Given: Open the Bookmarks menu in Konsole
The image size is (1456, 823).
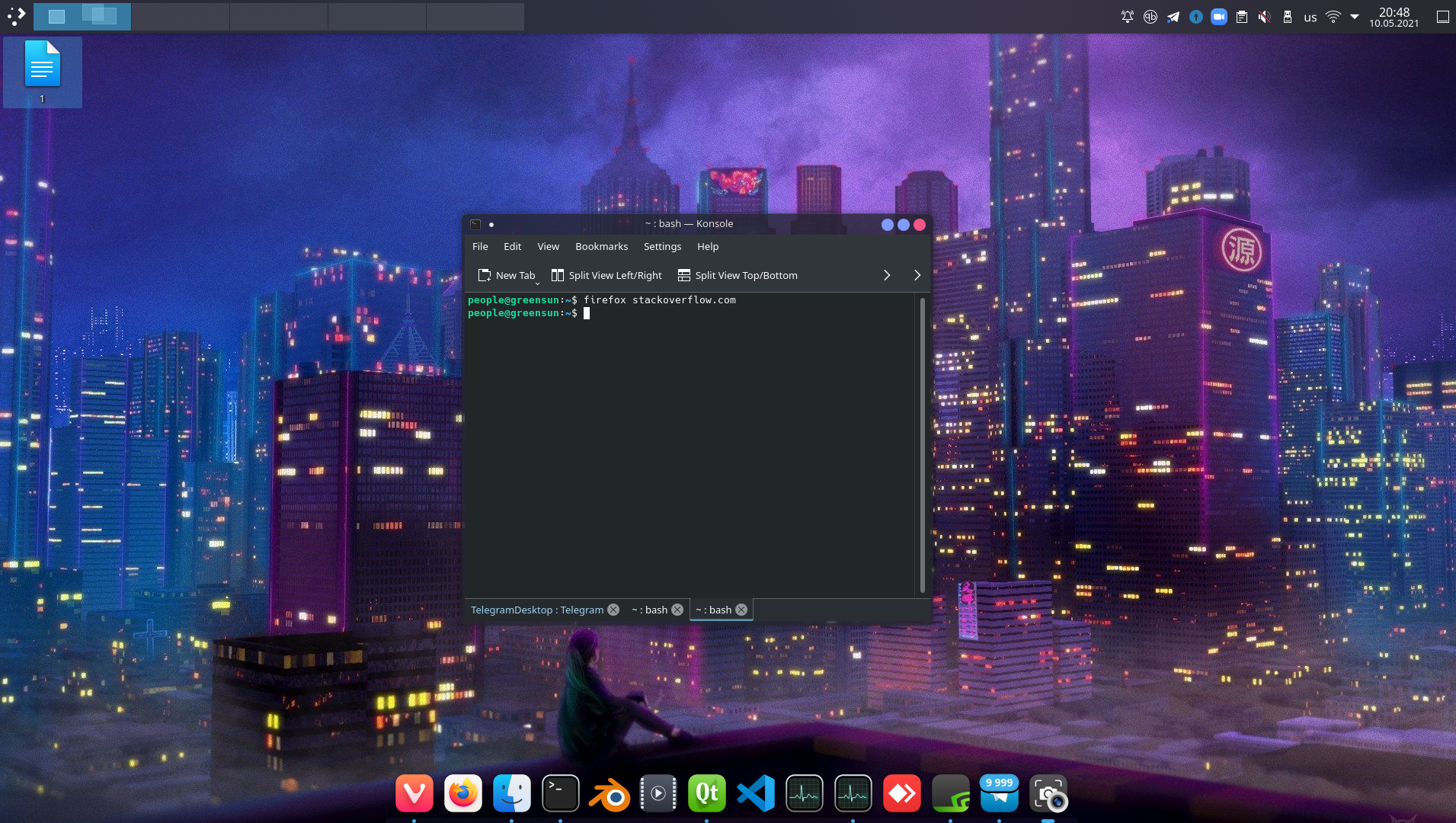Looking at the screenshot, I should 601,246.
